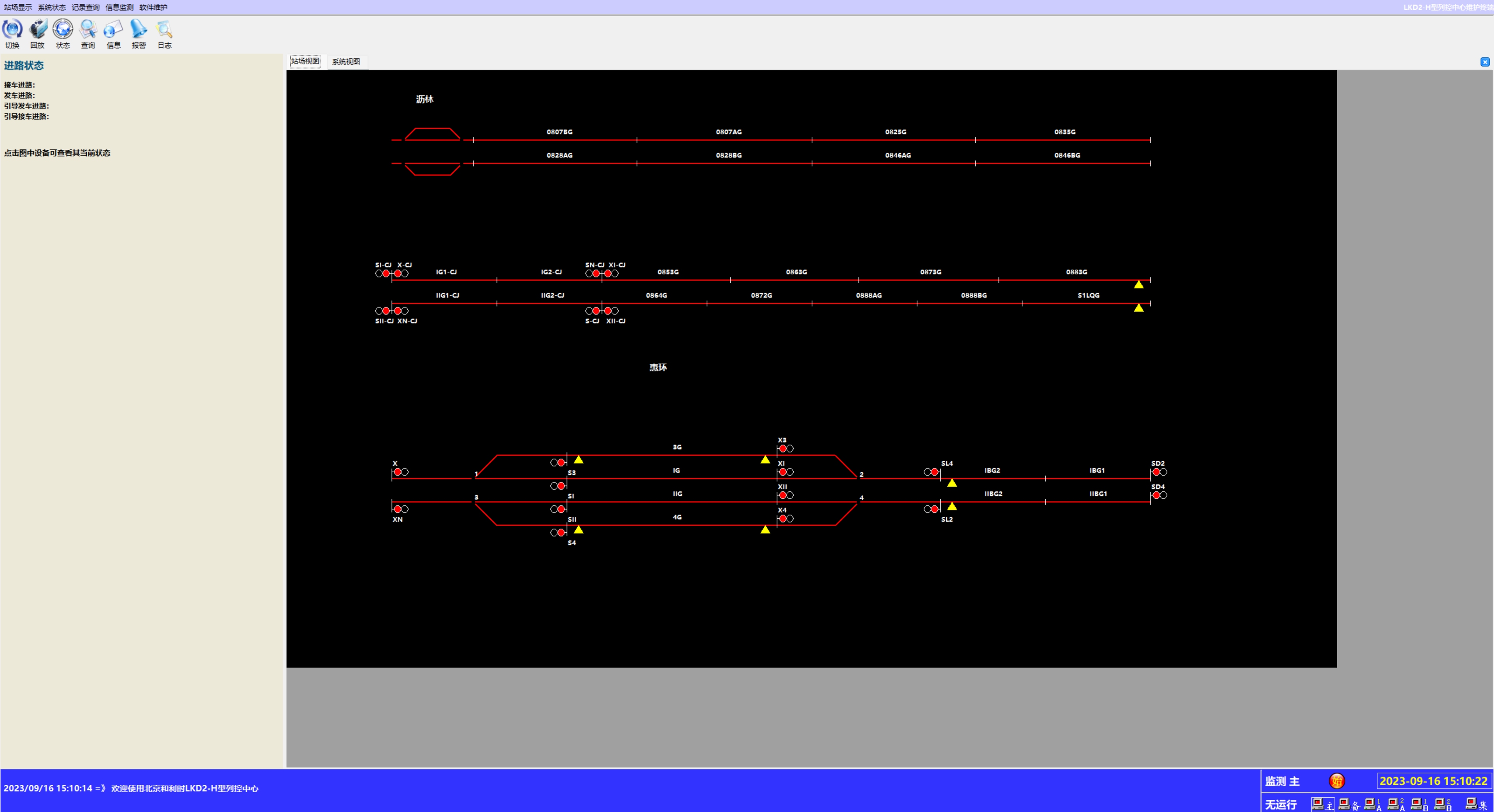Click switch number 1 on the track

click(476, 474)
